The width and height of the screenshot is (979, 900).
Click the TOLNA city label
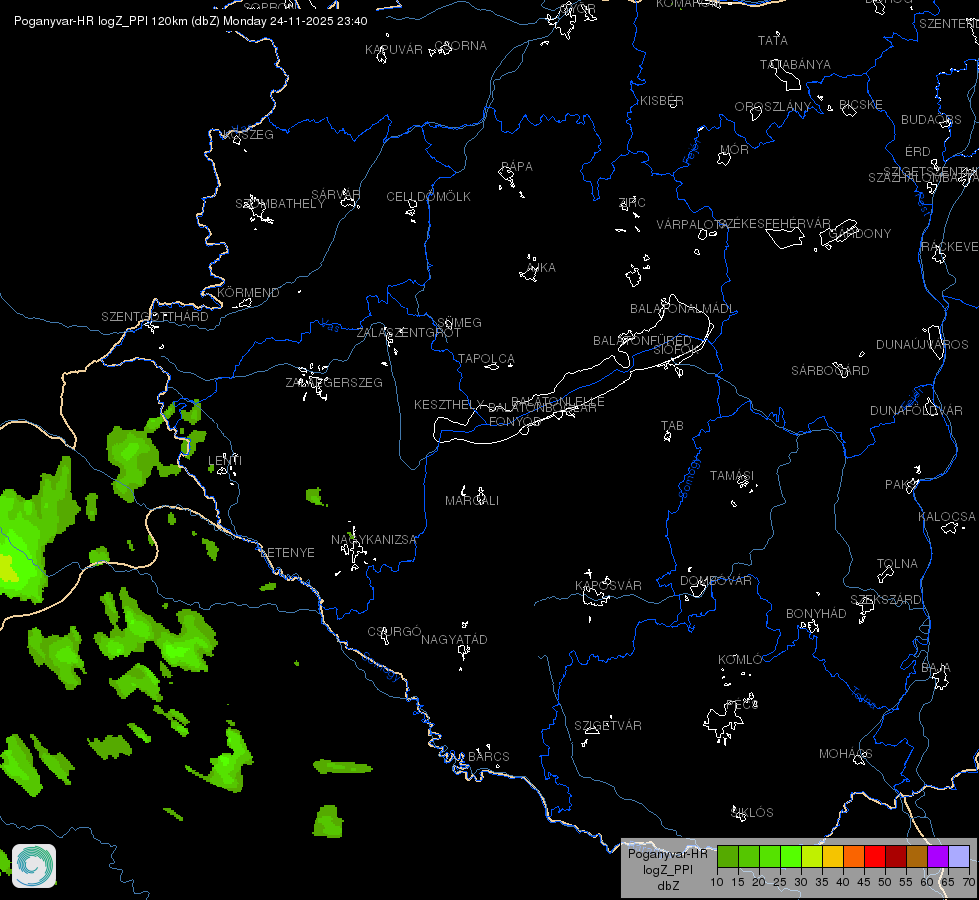pyautogui.click(x=897, y=564)
